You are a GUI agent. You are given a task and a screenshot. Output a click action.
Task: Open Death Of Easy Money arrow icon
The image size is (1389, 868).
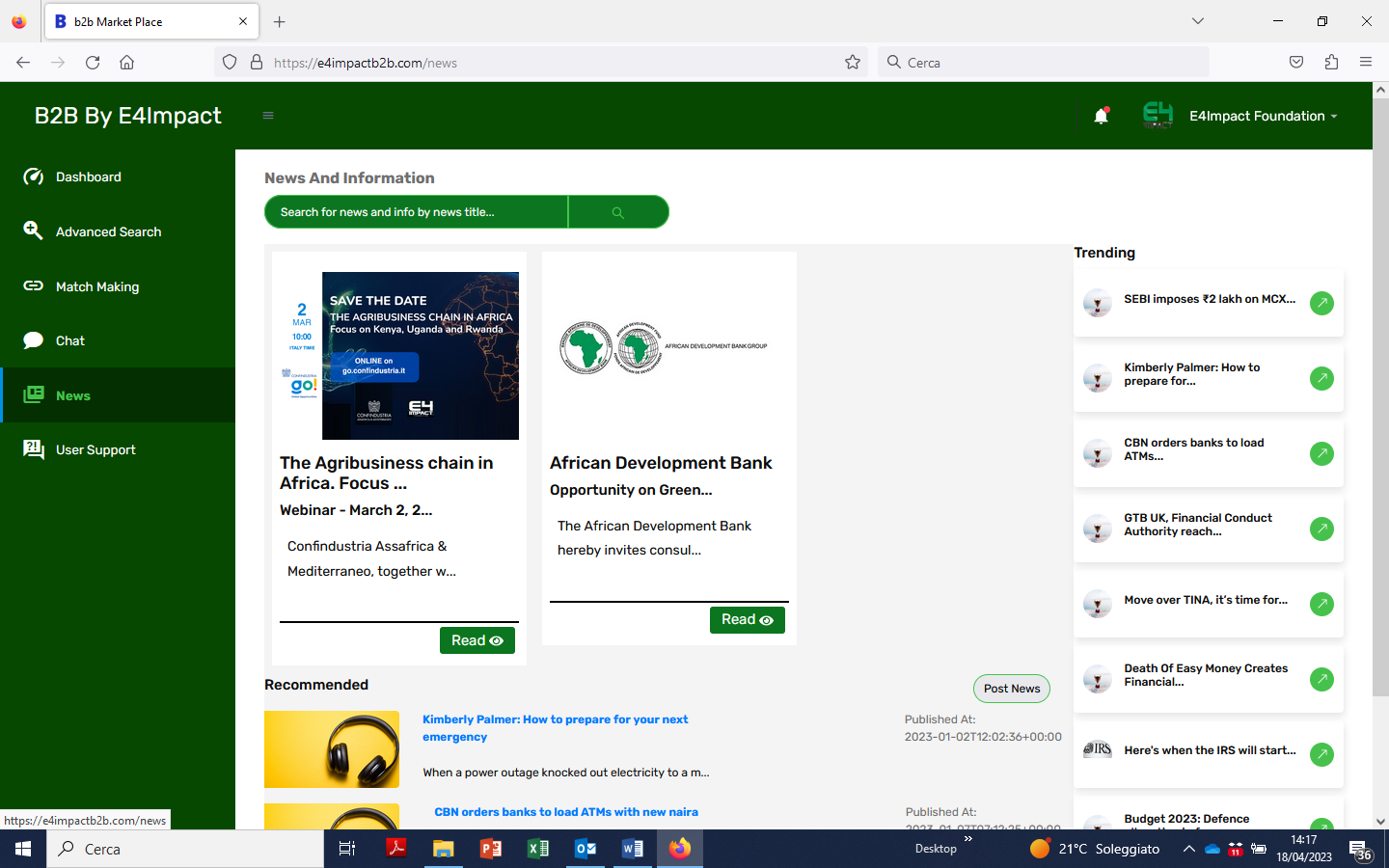point(1321,679)
